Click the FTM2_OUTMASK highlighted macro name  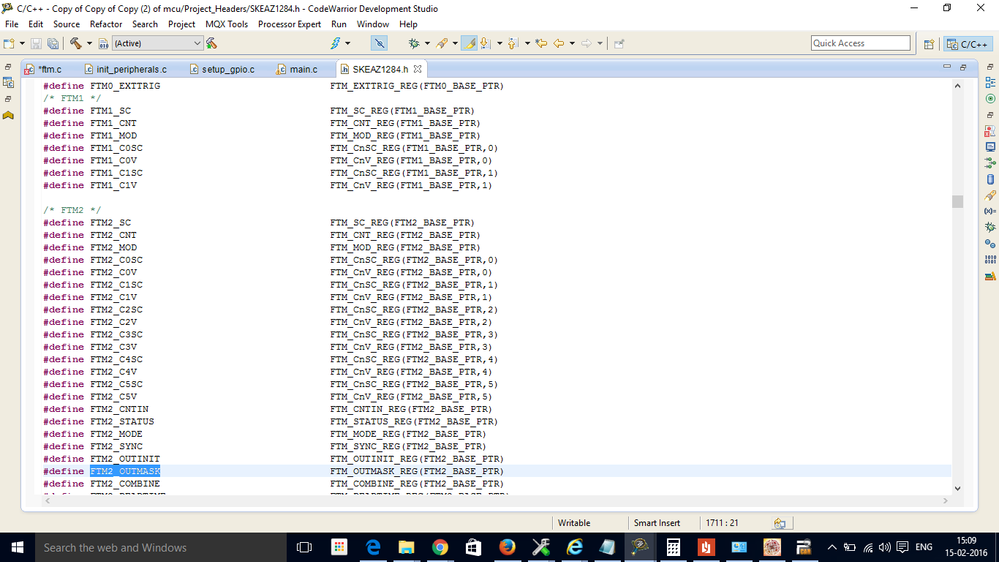tap(125, 472)
